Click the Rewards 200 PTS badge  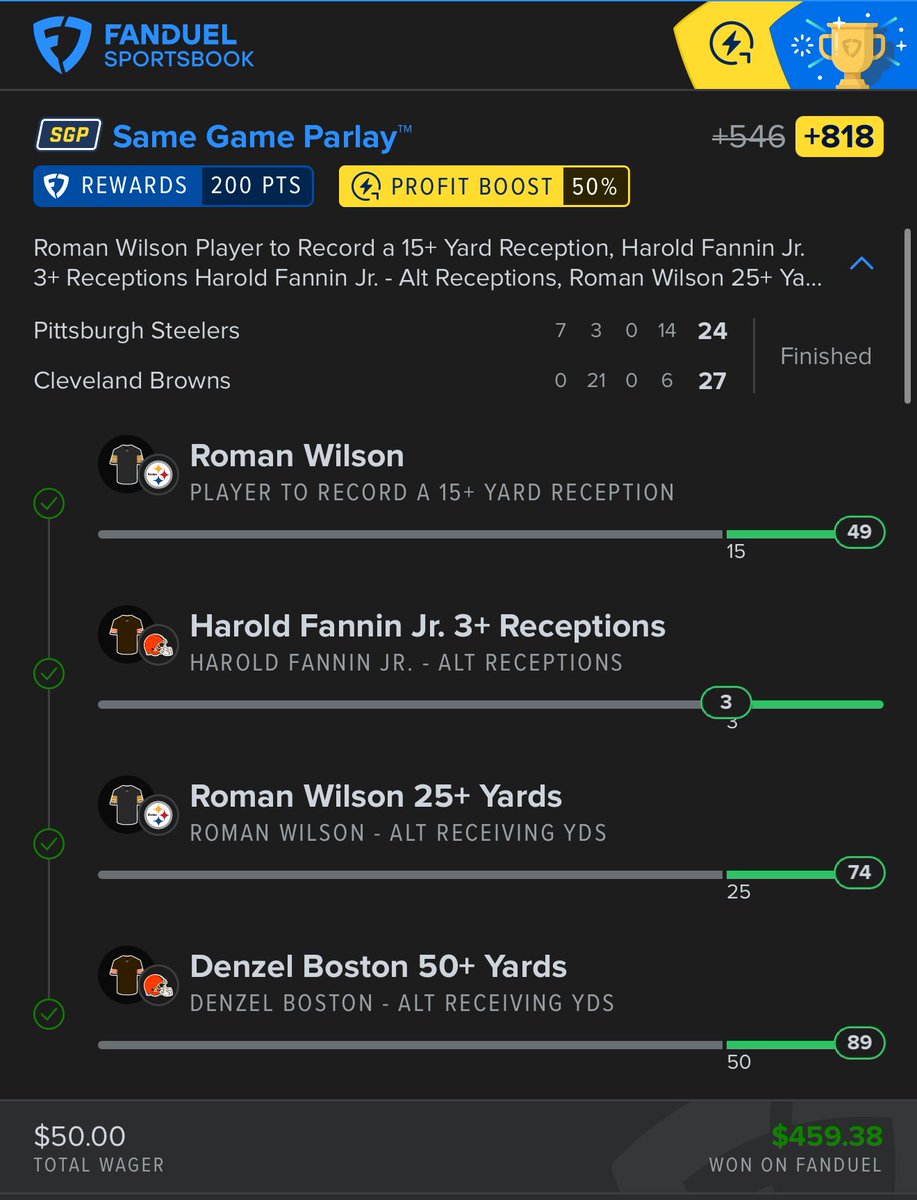point(173,186)
